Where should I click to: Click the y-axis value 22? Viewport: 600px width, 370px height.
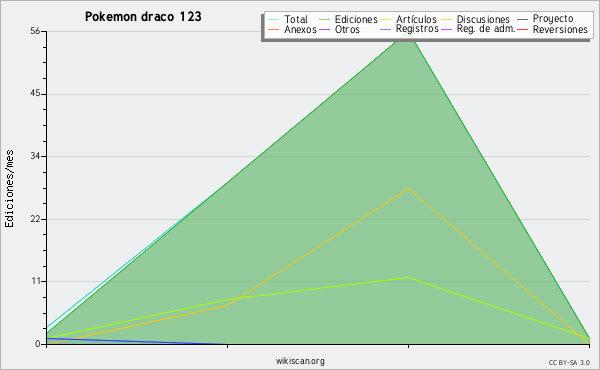point(35,219)
